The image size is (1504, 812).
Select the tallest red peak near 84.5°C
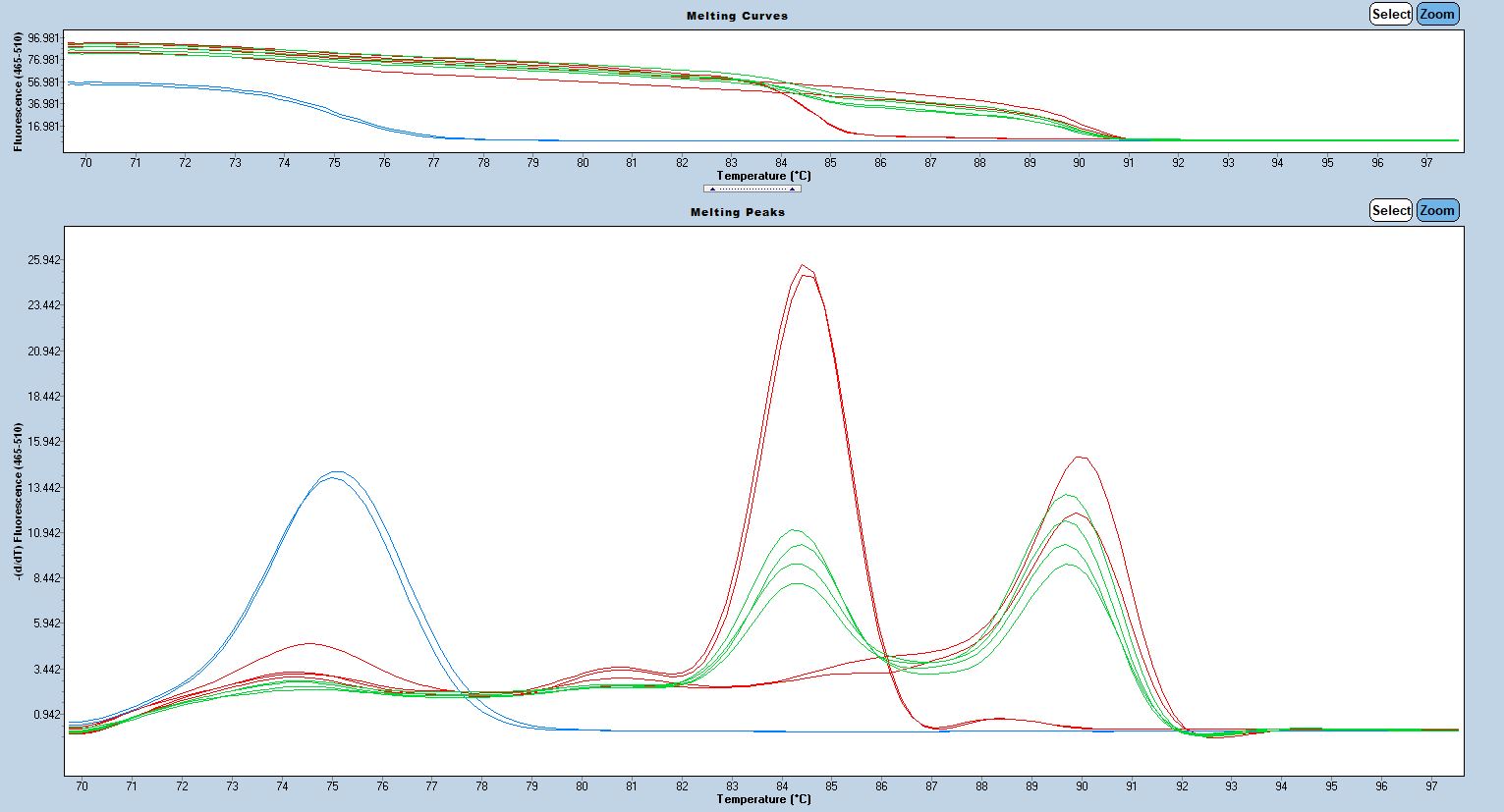pyautogui.click(x=804, y=266)
